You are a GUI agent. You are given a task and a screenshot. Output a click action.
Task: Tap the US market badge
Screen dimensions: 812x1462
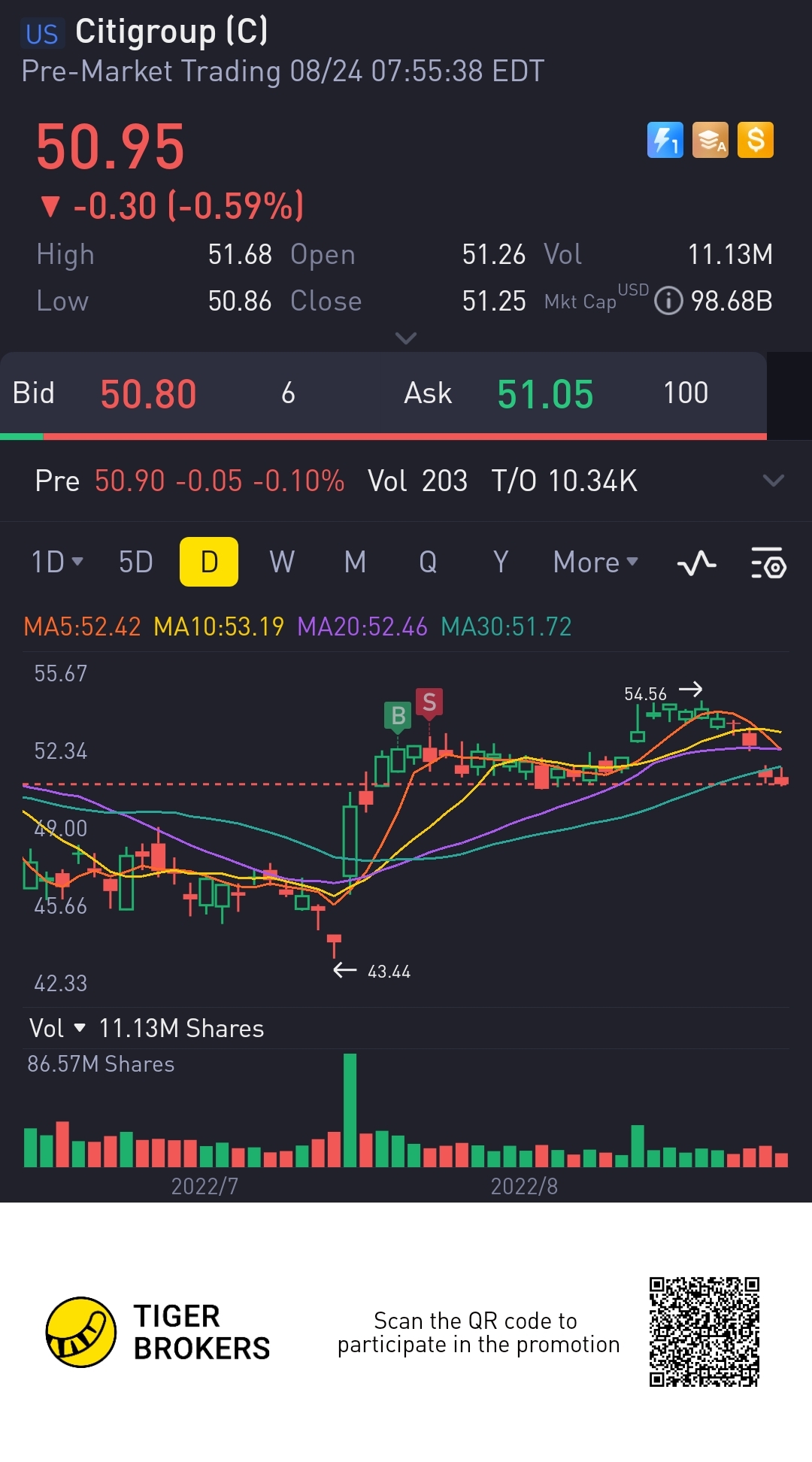[x=41, y=34]
